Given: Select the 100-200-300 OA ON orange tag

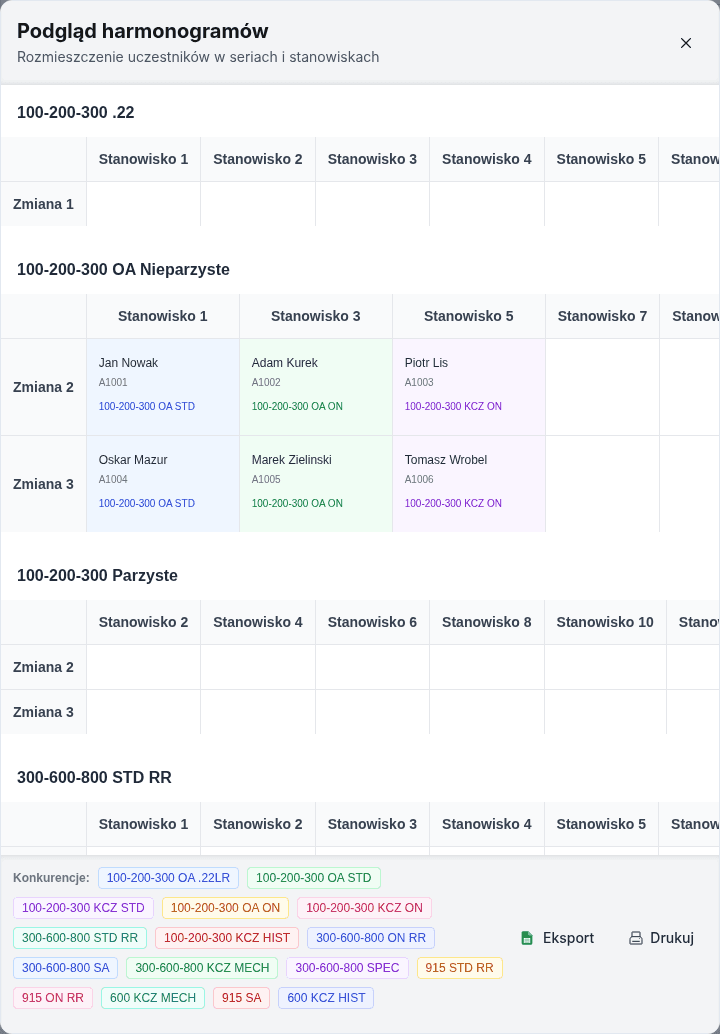Looking at the screenshot, I should point(225,907).
